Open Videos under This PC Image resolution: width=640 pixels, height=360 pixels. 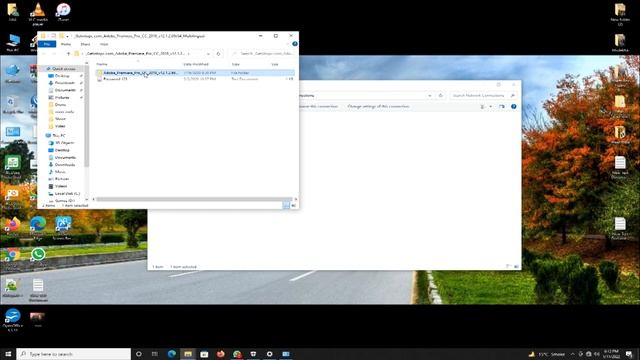pyautogui.click(x=61, y=186)
